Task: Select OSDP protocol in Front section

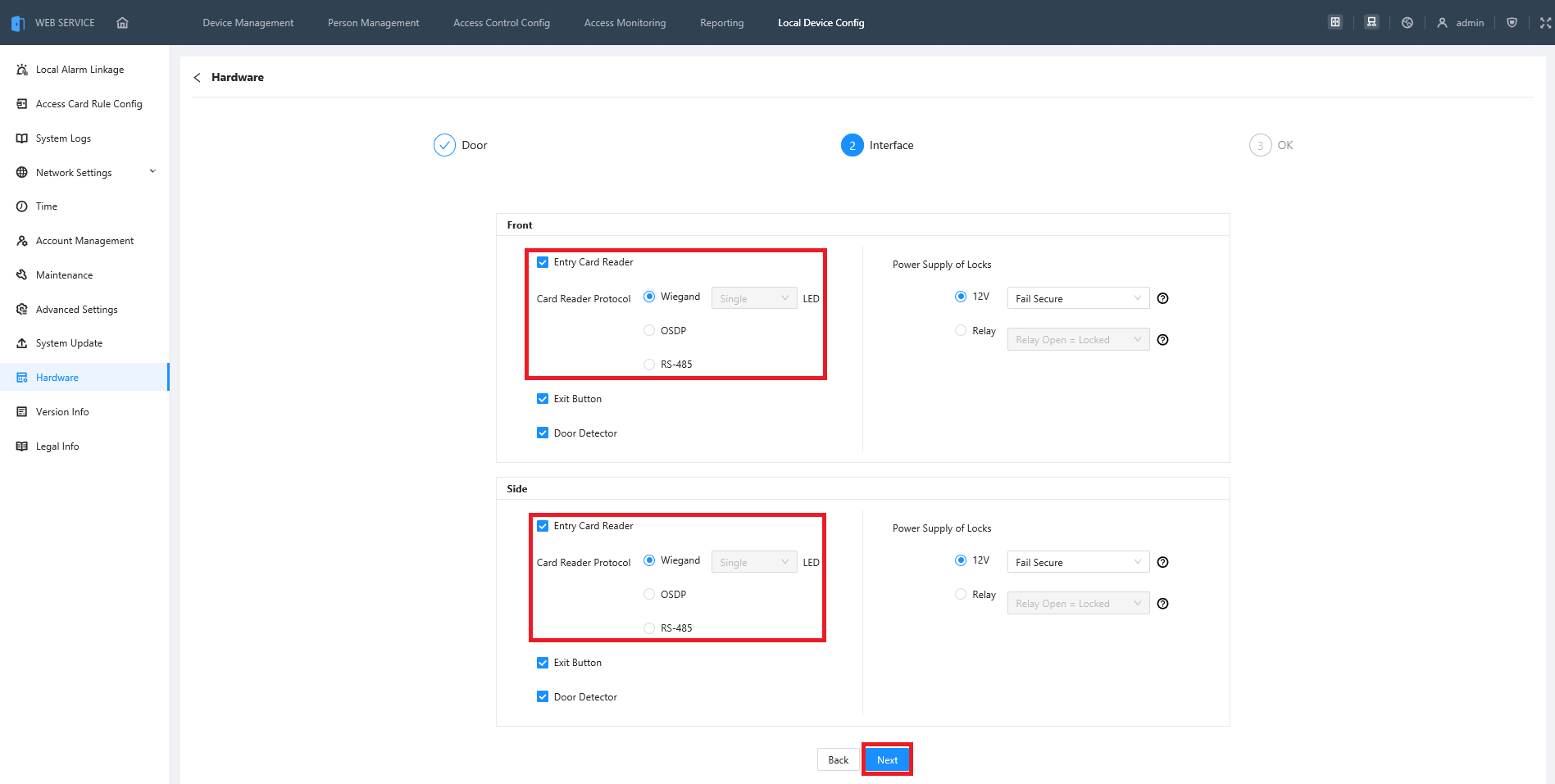Action: tap(649, 331)
